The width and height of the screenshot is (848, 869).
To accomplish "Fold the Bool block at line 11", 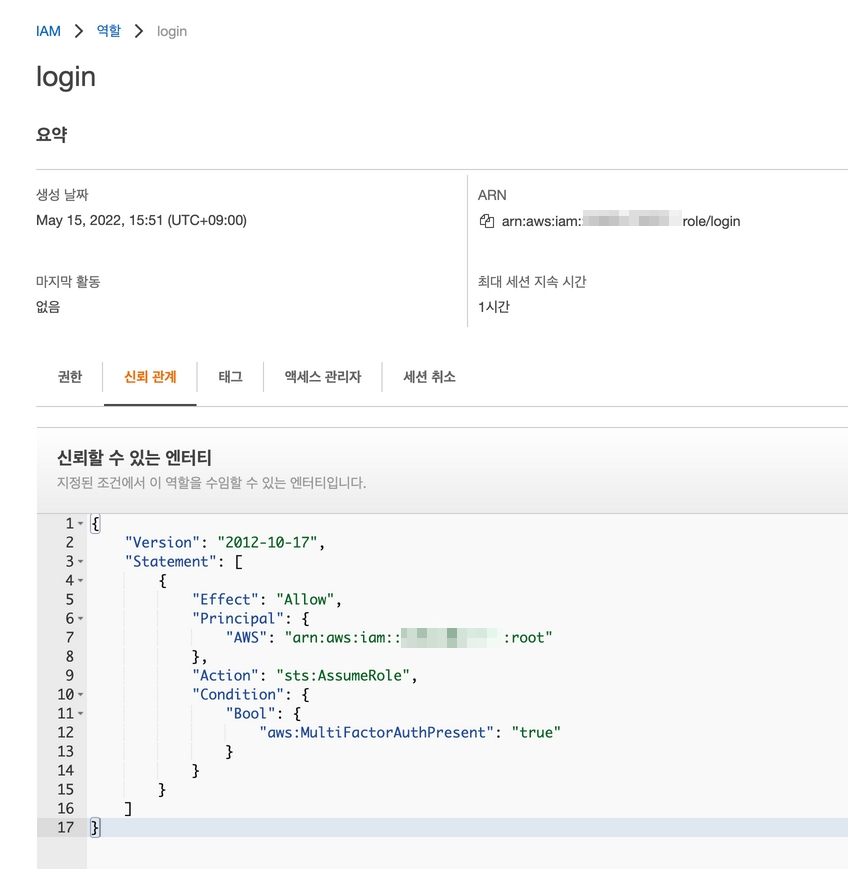I will click(x=80, y=714).
